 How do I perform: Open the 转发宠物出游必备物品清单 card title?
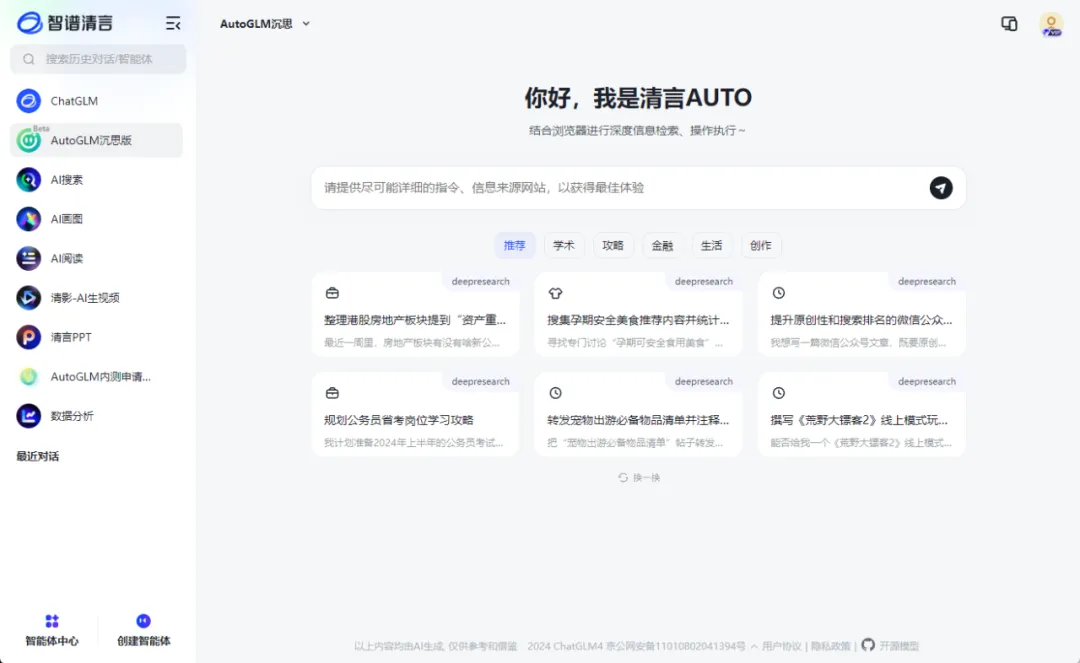pos(638,420)
